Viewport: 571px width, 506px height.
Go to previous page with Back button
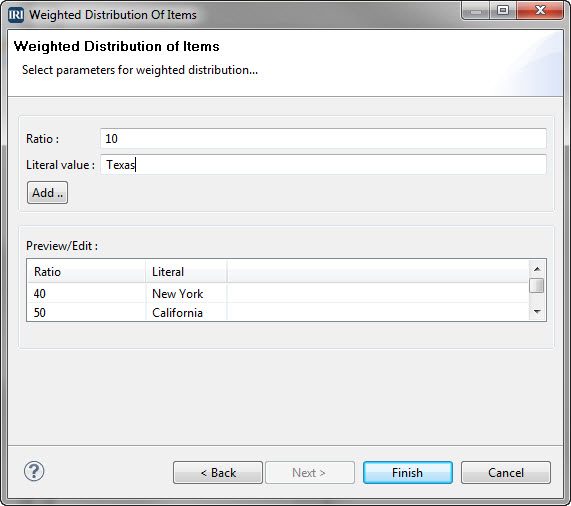(218, 473)
